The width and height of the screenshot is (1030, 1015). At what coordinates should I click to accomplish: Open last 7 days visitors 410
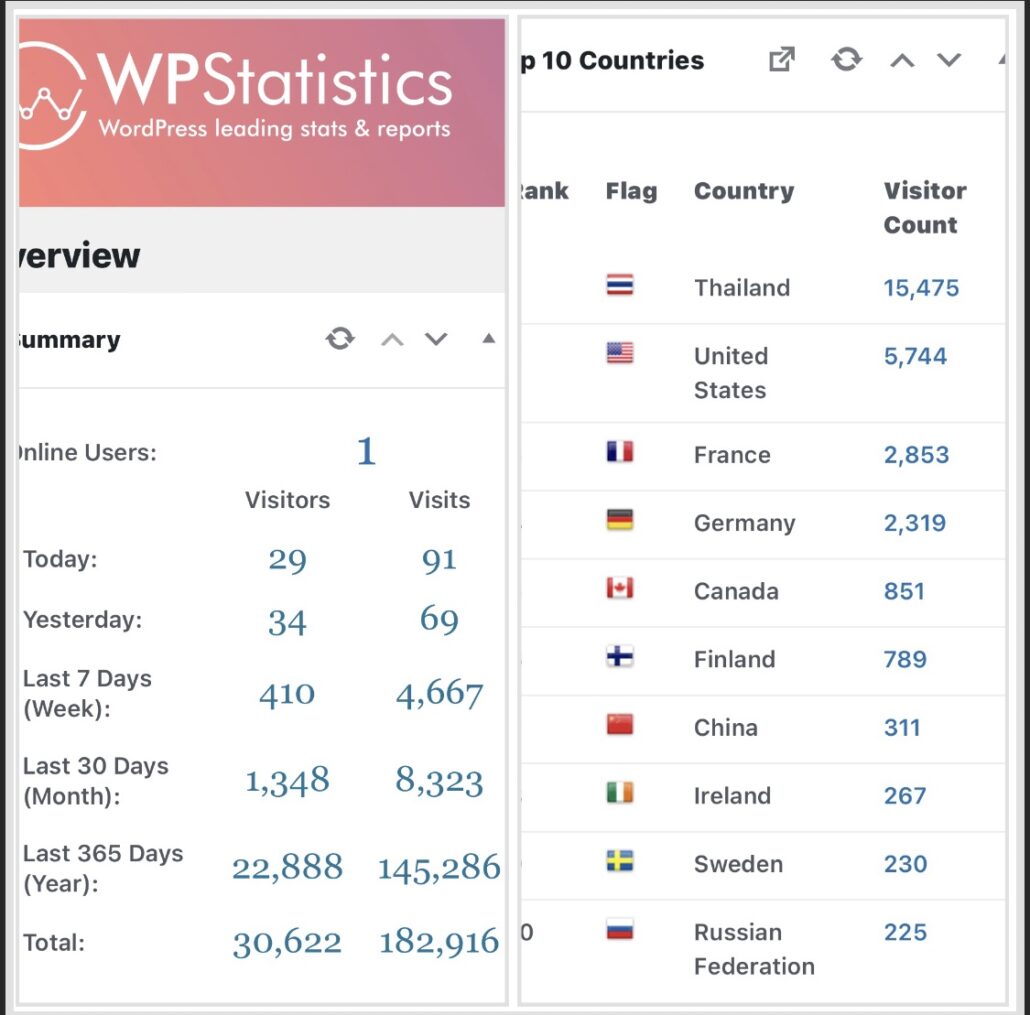(x=287, y=694)
